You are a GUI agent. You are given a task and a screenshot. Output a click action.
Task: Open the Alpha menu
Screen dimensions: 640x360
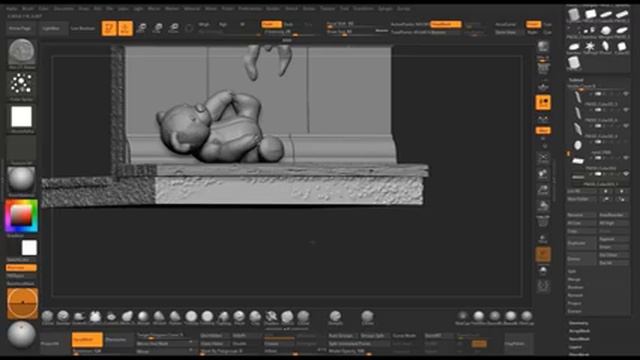(11, 9)
